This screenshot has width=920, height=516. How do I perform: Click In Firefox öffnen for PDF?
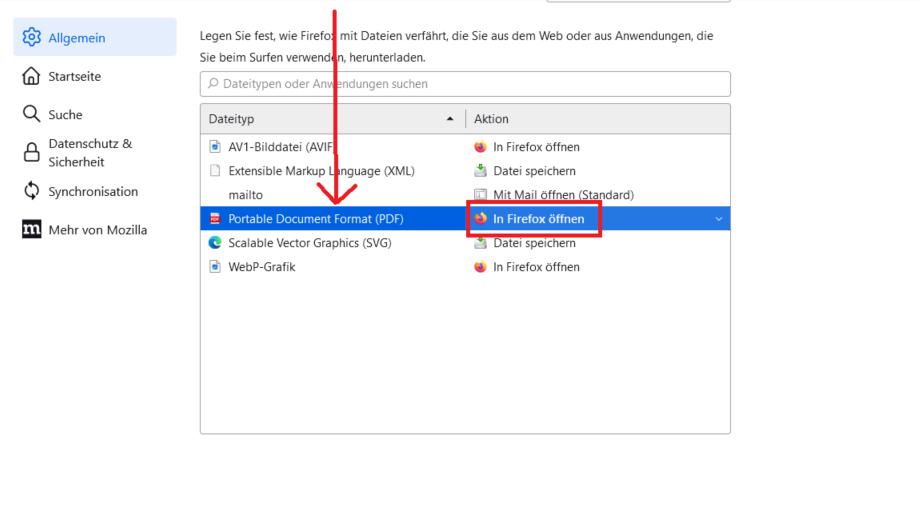point(539,219)
